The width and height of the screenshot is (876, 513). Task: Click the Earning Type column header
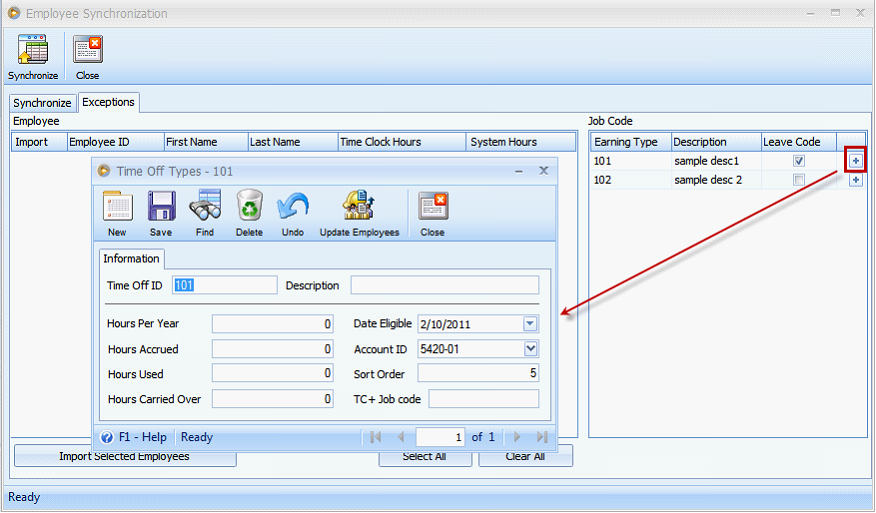[631, 142]
